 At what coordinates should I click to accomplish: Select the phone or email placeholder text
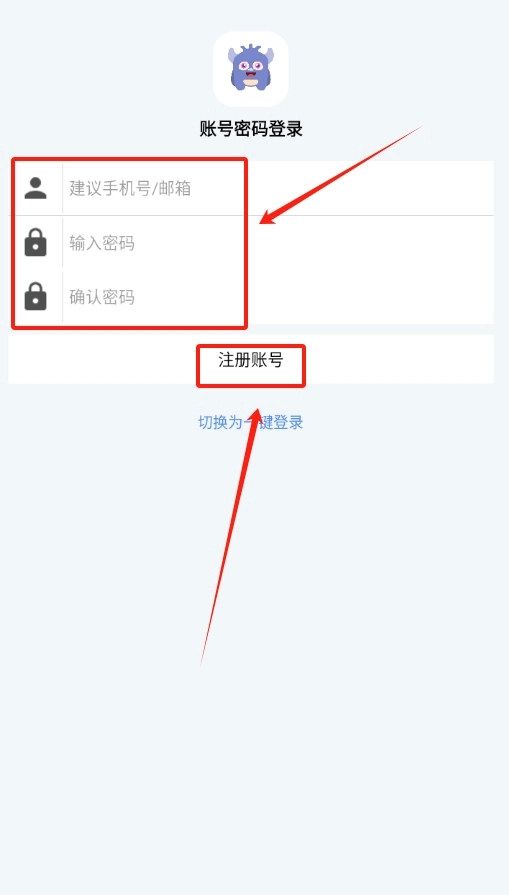[x=130, y=188]
